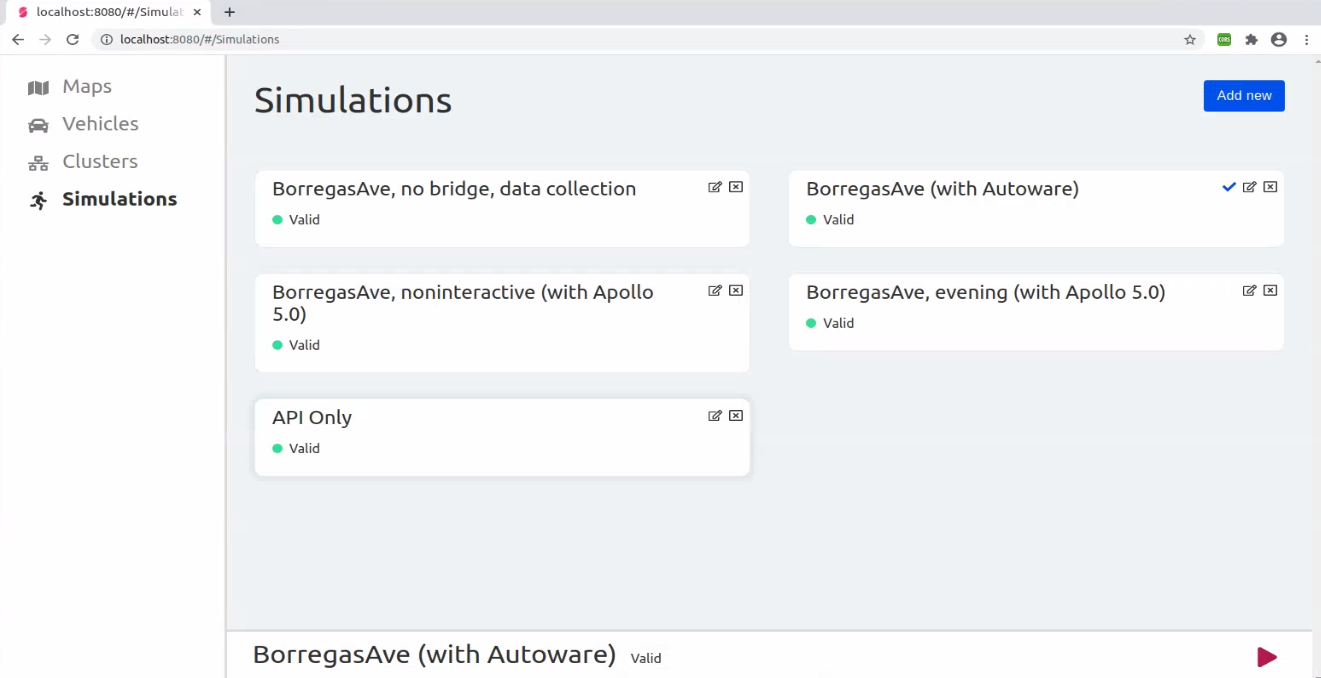Click the browser forward arrow

(45, 40)
